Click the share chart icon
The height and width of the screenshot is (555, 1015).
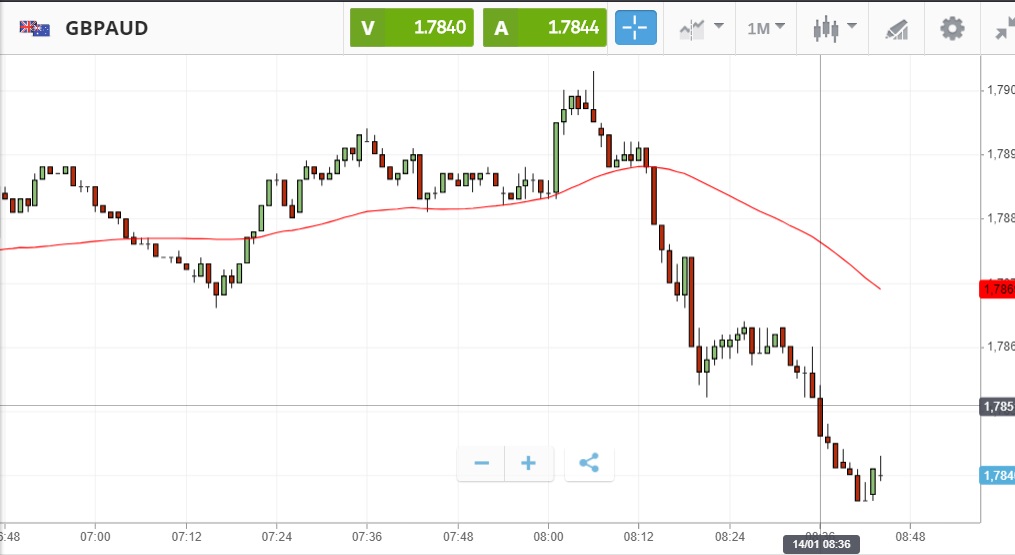[589, 463]
